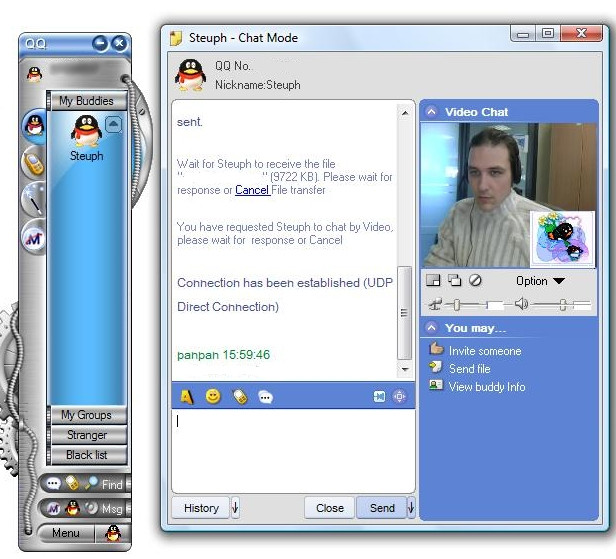Click the up-arrow button beside Steuph buddy
This screenshot has height=559, width=616.
[x=114, y=125]
